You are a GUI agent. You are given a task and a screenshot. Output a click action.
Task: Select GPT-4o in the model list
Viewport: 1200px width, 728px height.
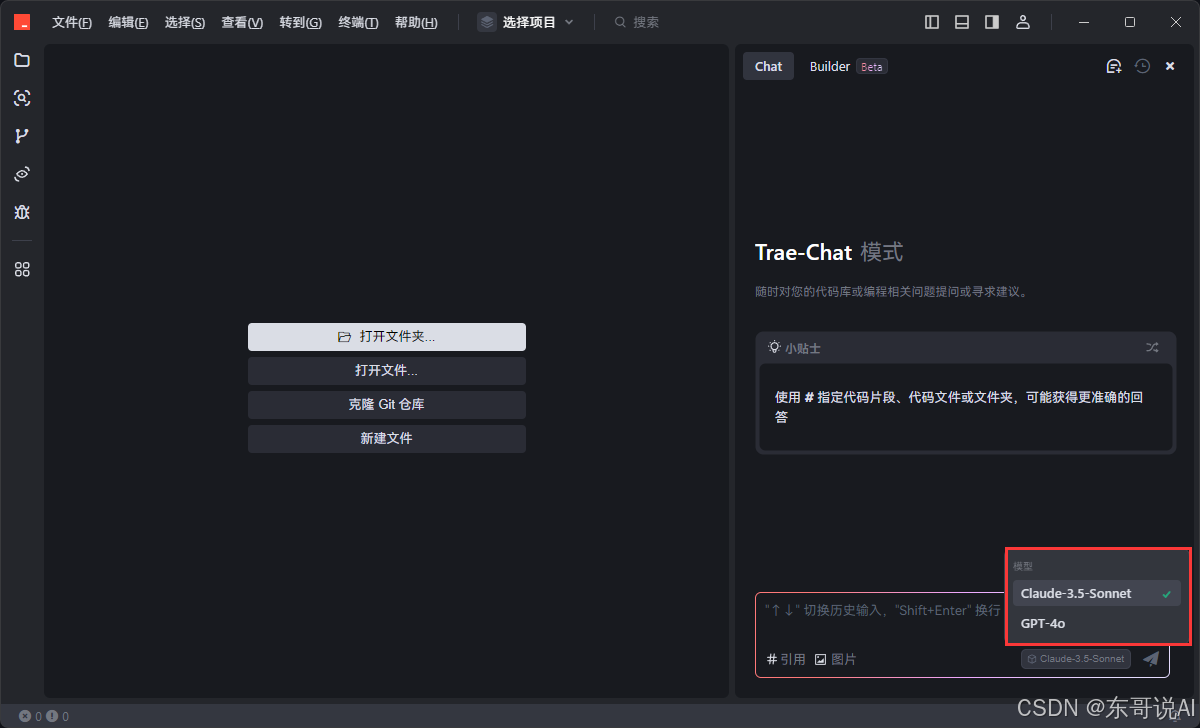(1097, 623)
